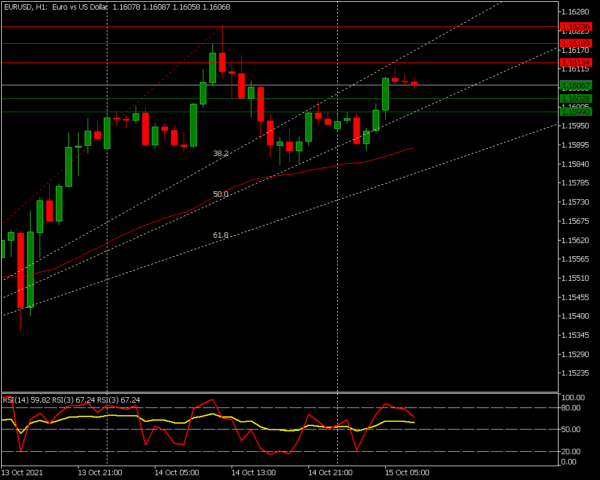
Task: Click the 1.15290 value on price axis
Action: pos(575,354)
